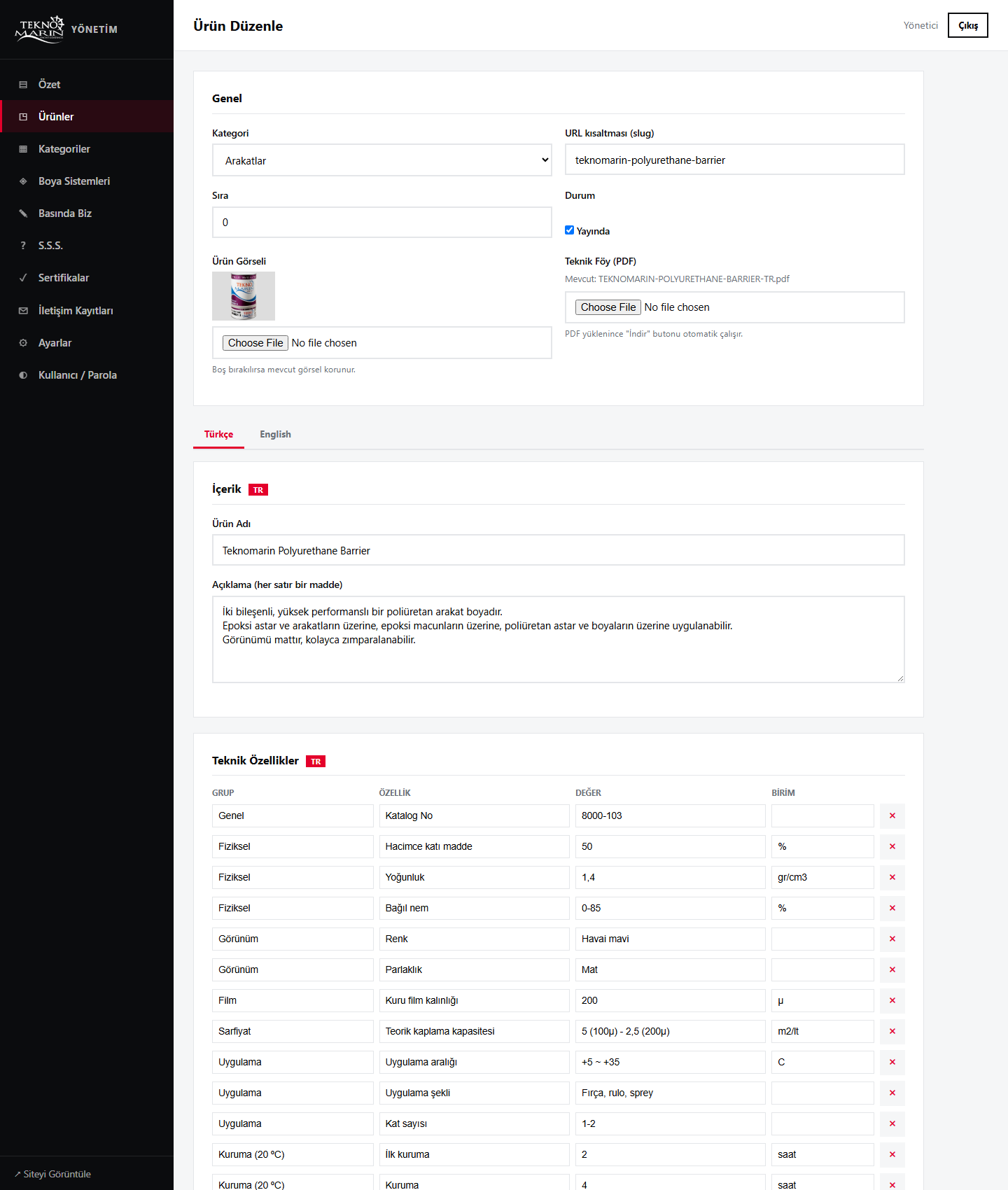
Task: Delete the Renk row
Action: (x=892, y=939)
